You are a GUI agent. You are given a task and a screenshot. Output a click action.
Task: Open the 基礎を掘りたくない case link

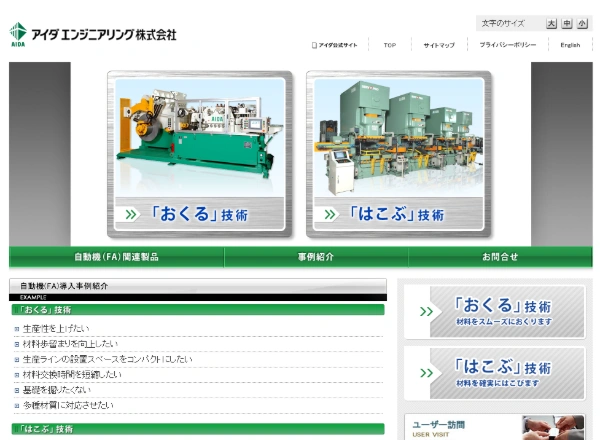tap(57, 390)
